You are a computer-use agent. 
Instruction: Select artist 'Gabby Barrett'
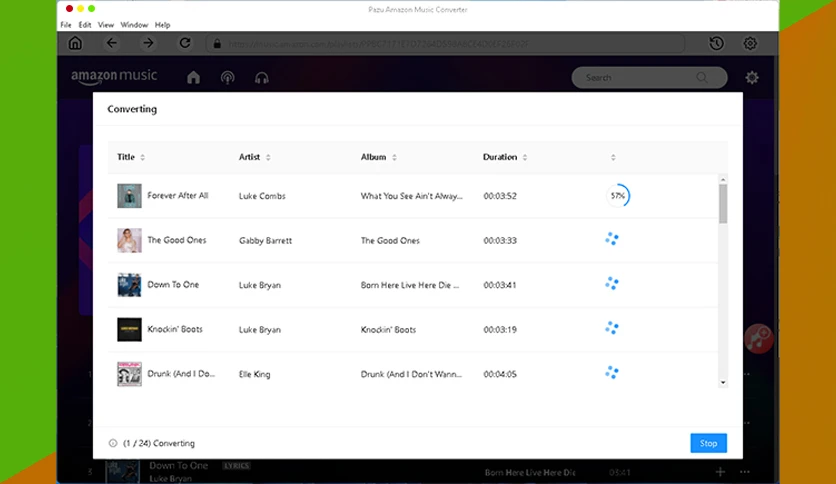[266, 240]
